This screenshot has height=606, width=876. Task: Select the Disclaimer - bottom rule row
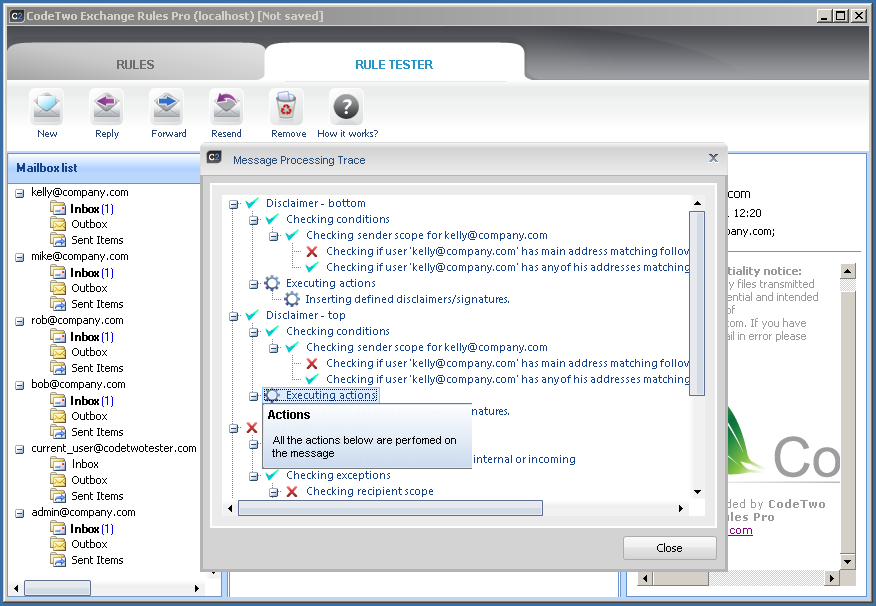(316, 203)
